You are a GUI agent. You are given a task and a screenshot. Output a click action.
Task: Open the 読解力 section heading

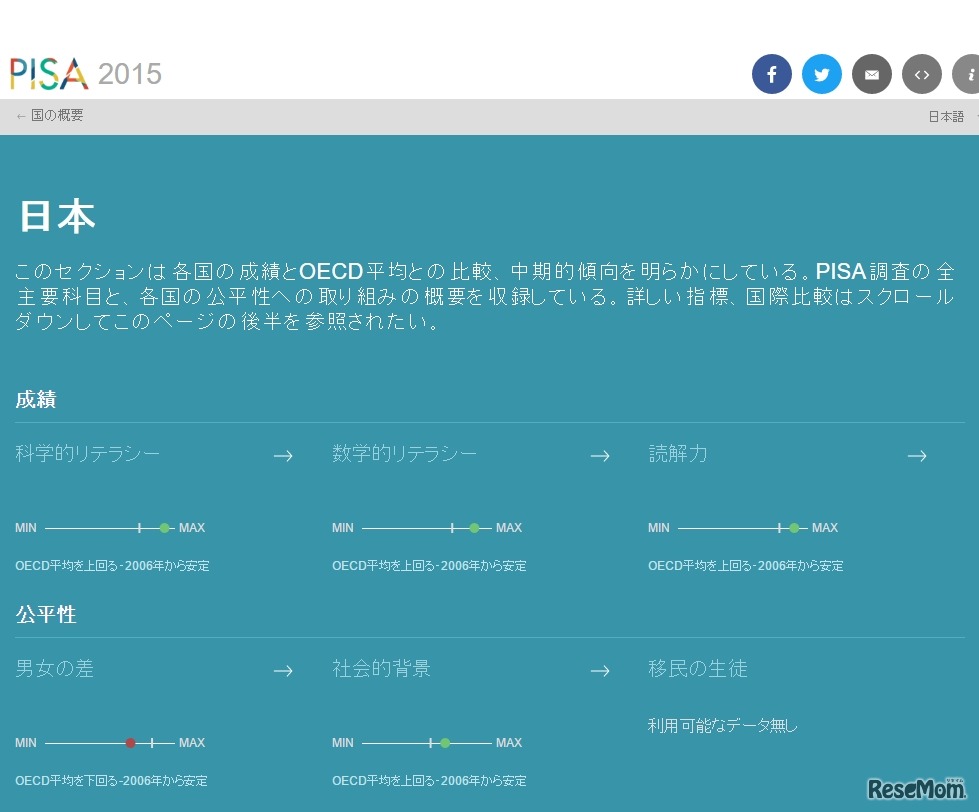(678, 454)
